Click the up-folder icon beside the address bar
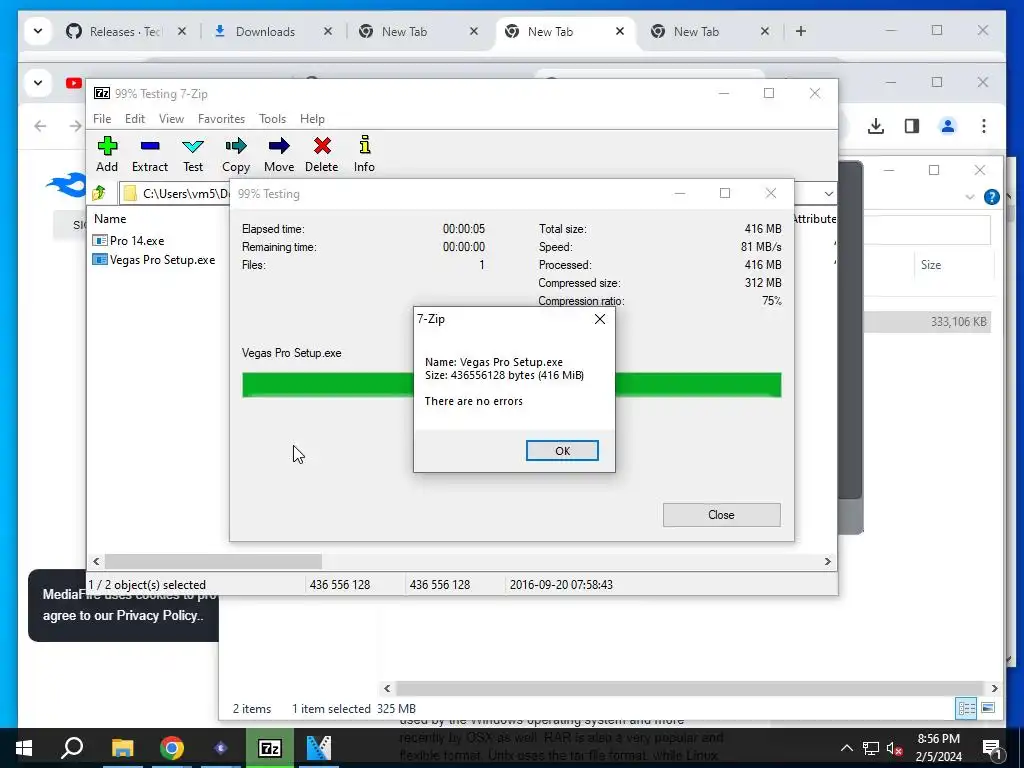This screenshot has height=768, width=1024. [99, 193]
